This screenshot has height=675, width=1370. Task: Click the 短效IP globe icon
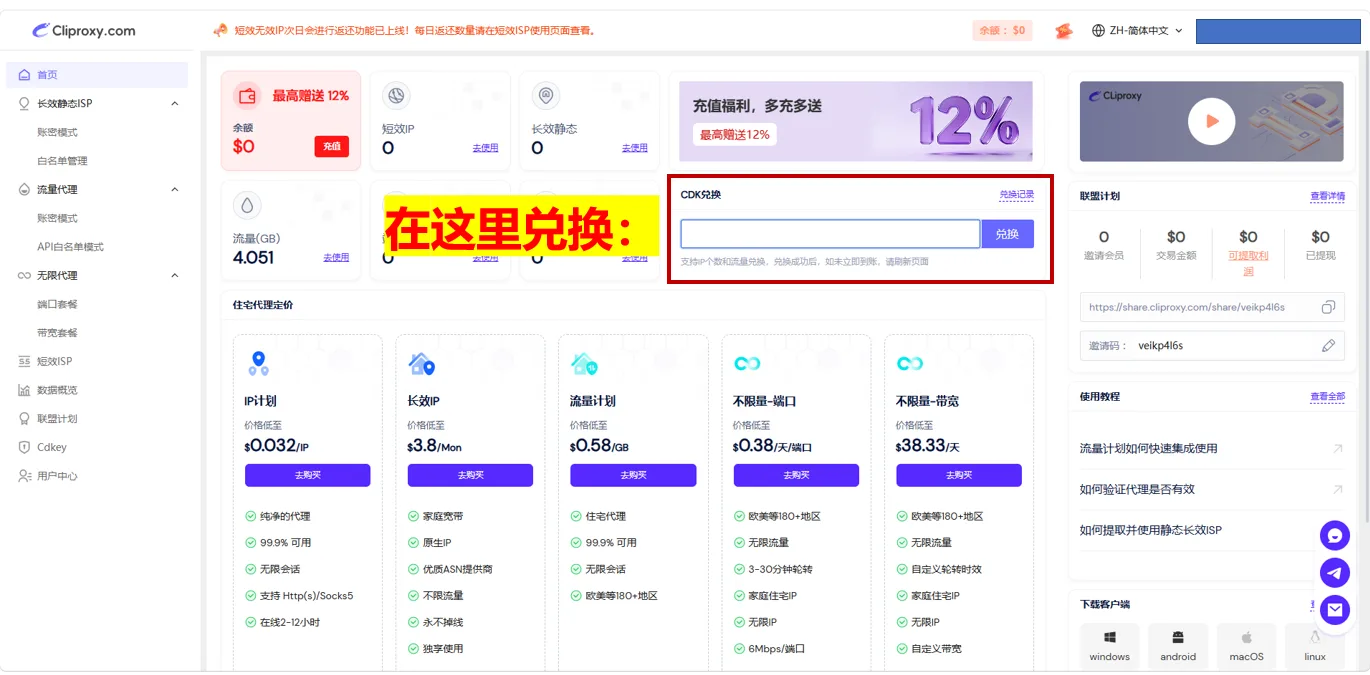click(x=396, y=96)
